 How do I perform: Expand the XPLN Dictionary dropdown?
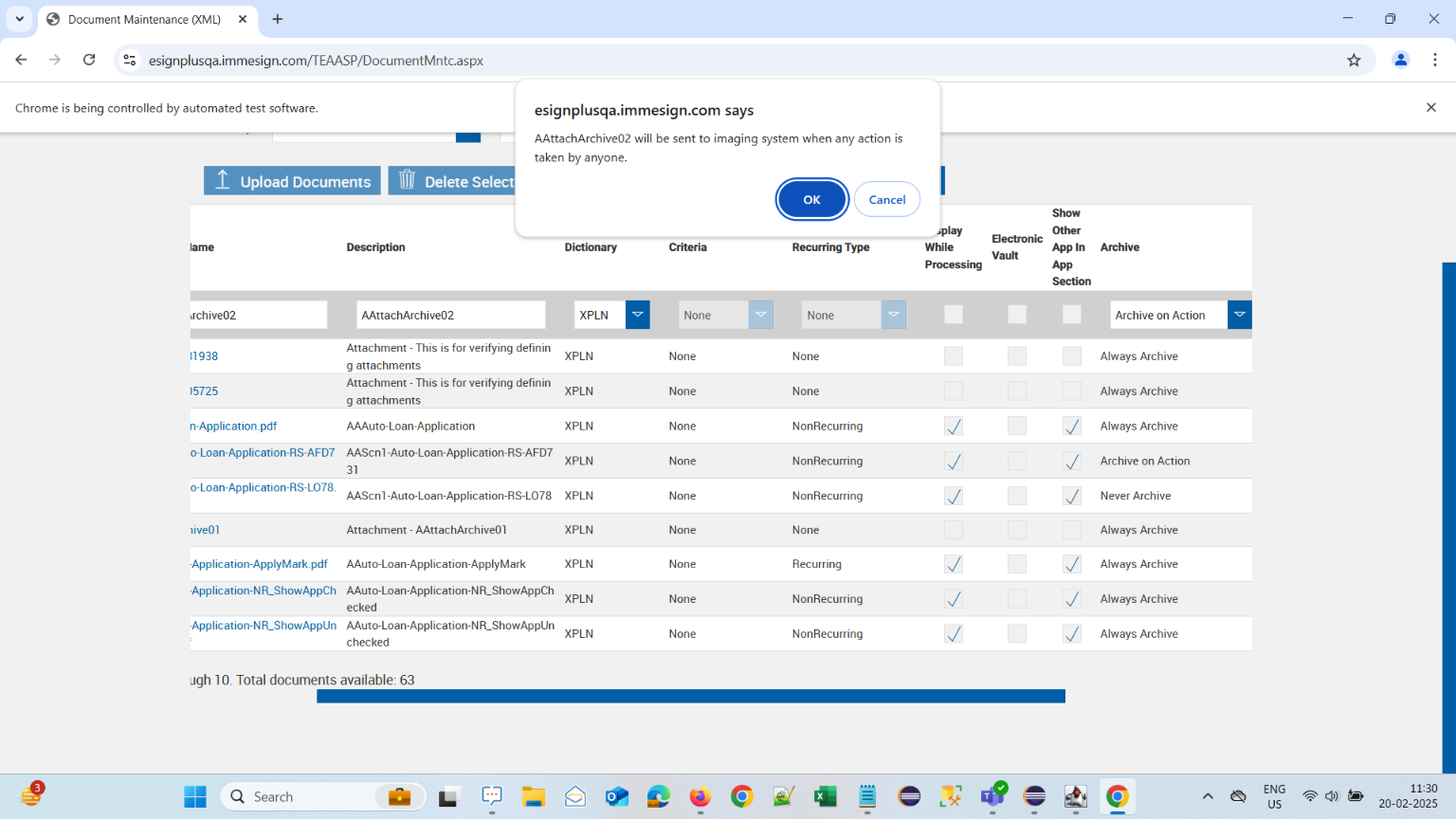[637, 315]
